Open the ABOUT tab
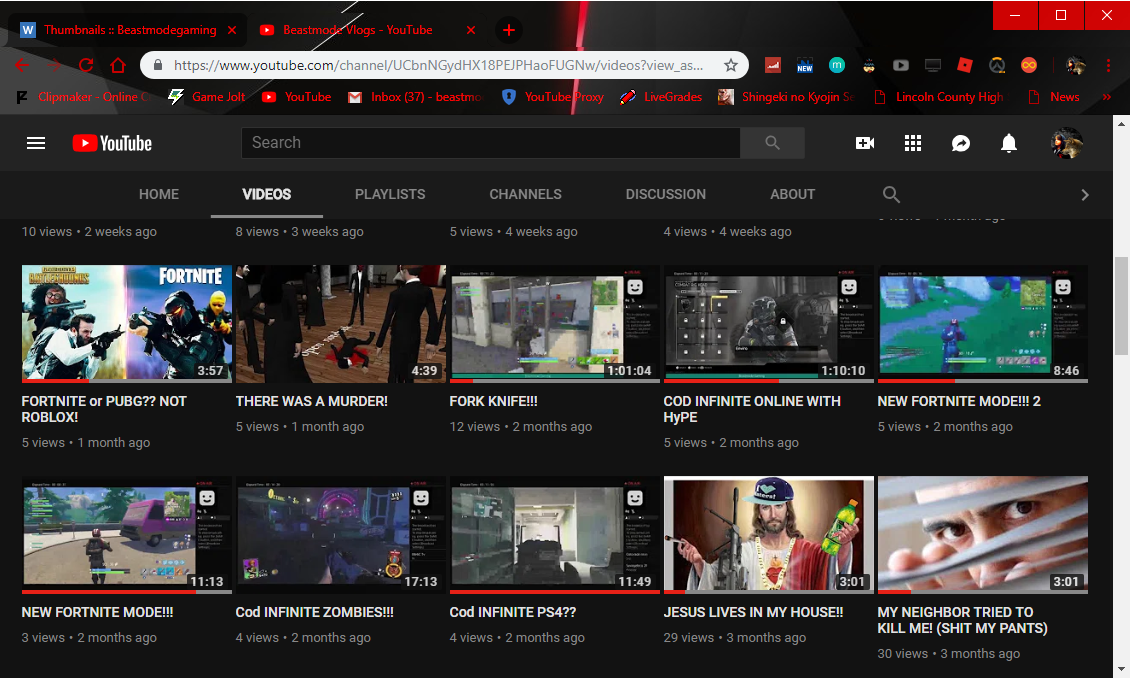Image resolution: width=1130 pixels, height=678 pixels. pyautogui.click(x=793, y=194)
